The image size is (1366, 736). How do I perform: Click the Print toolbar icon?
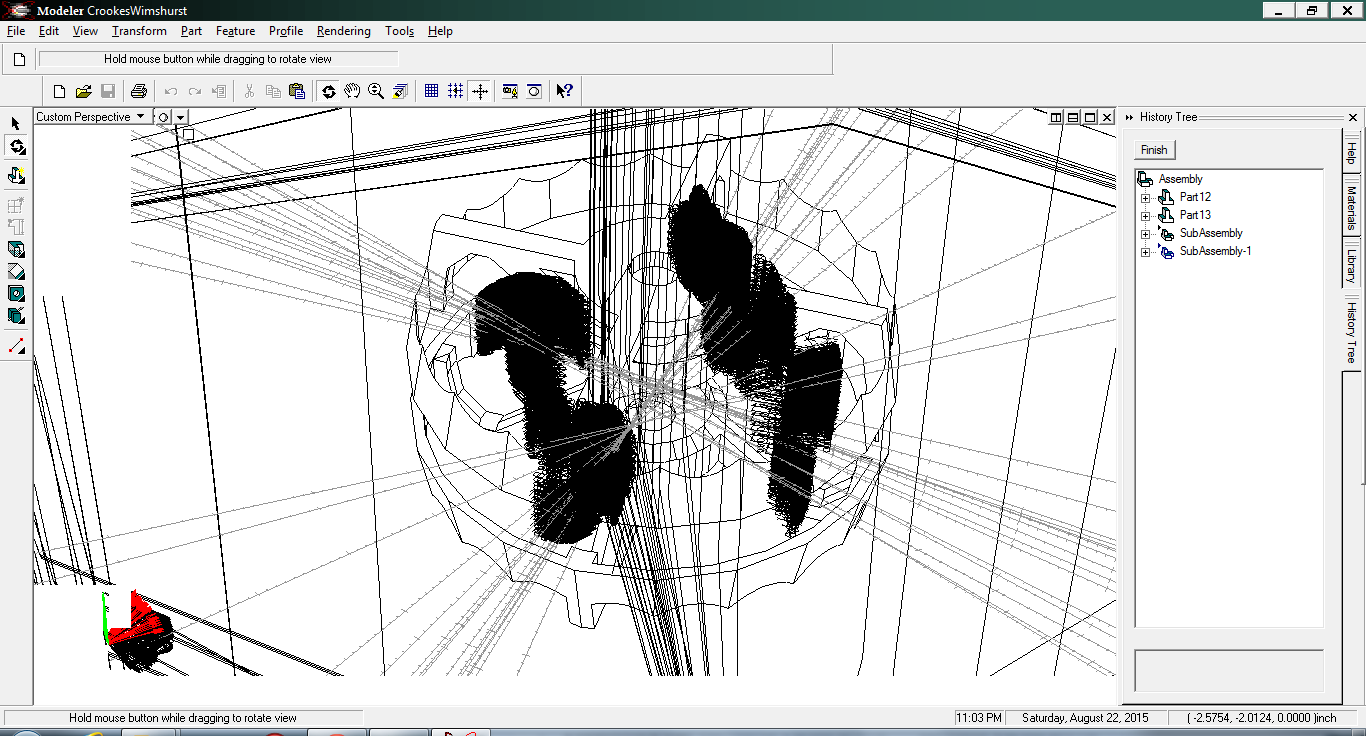tap(139, 91)
